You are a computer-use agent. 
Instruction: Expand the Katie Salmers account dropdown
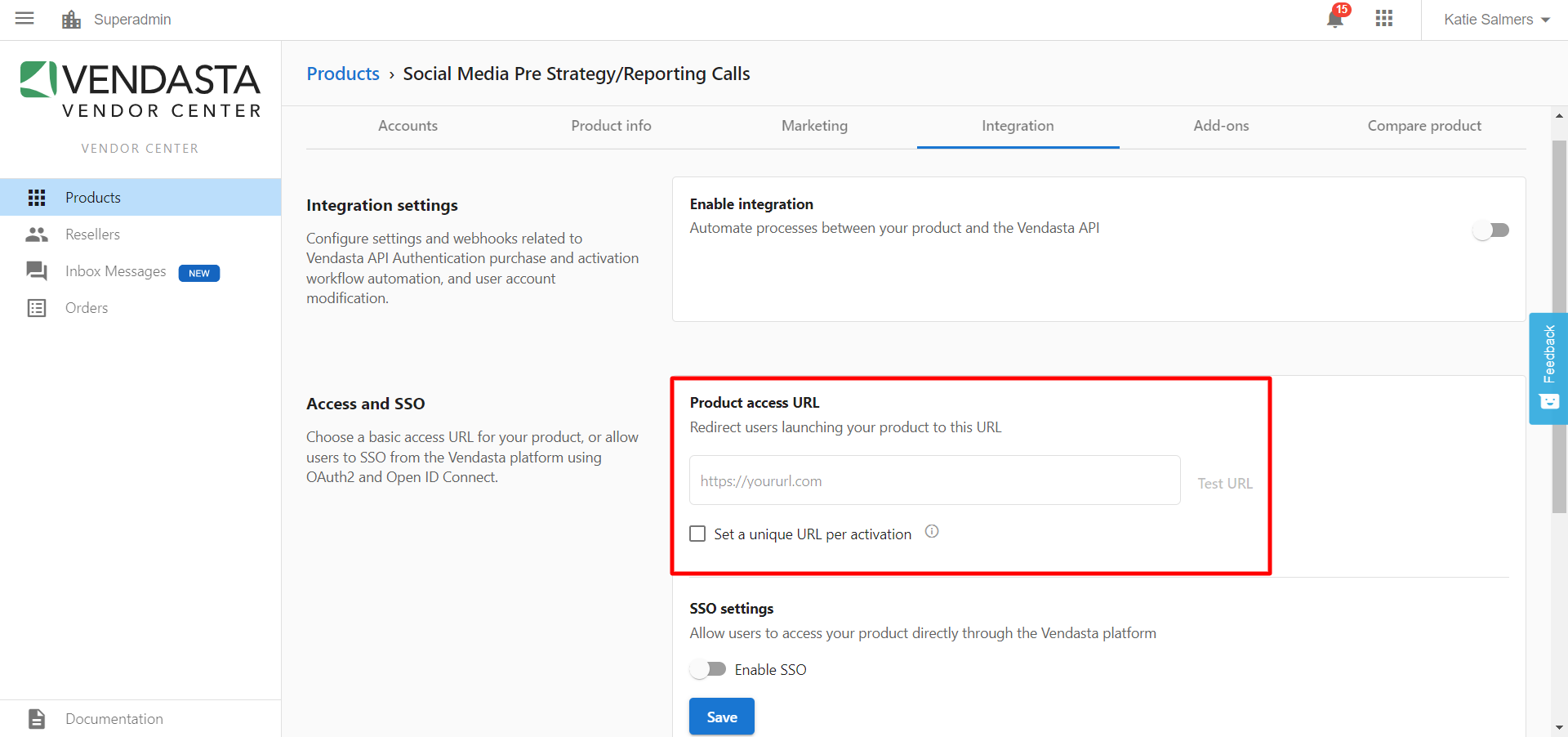pyautogui.click(x=1496, y=20)
